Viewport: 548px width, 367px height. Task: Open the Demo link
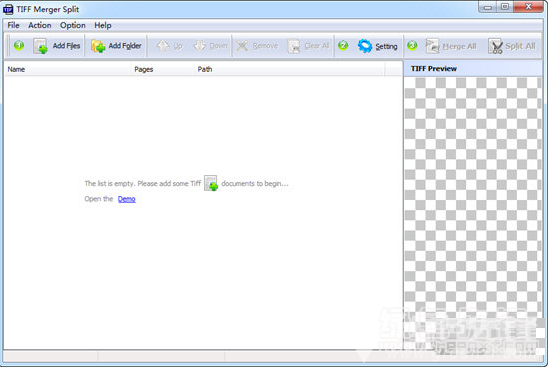point(127,199)
